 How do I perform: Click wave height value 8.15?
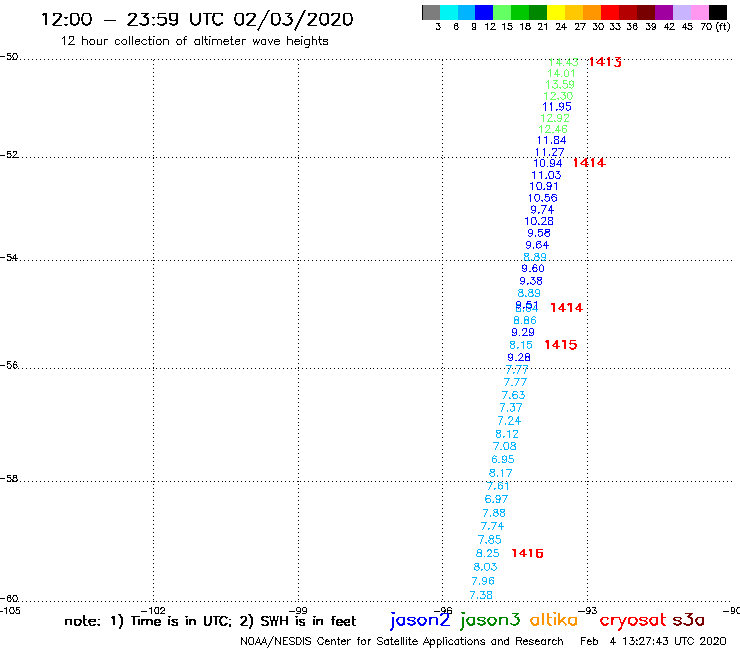(521, 345)
